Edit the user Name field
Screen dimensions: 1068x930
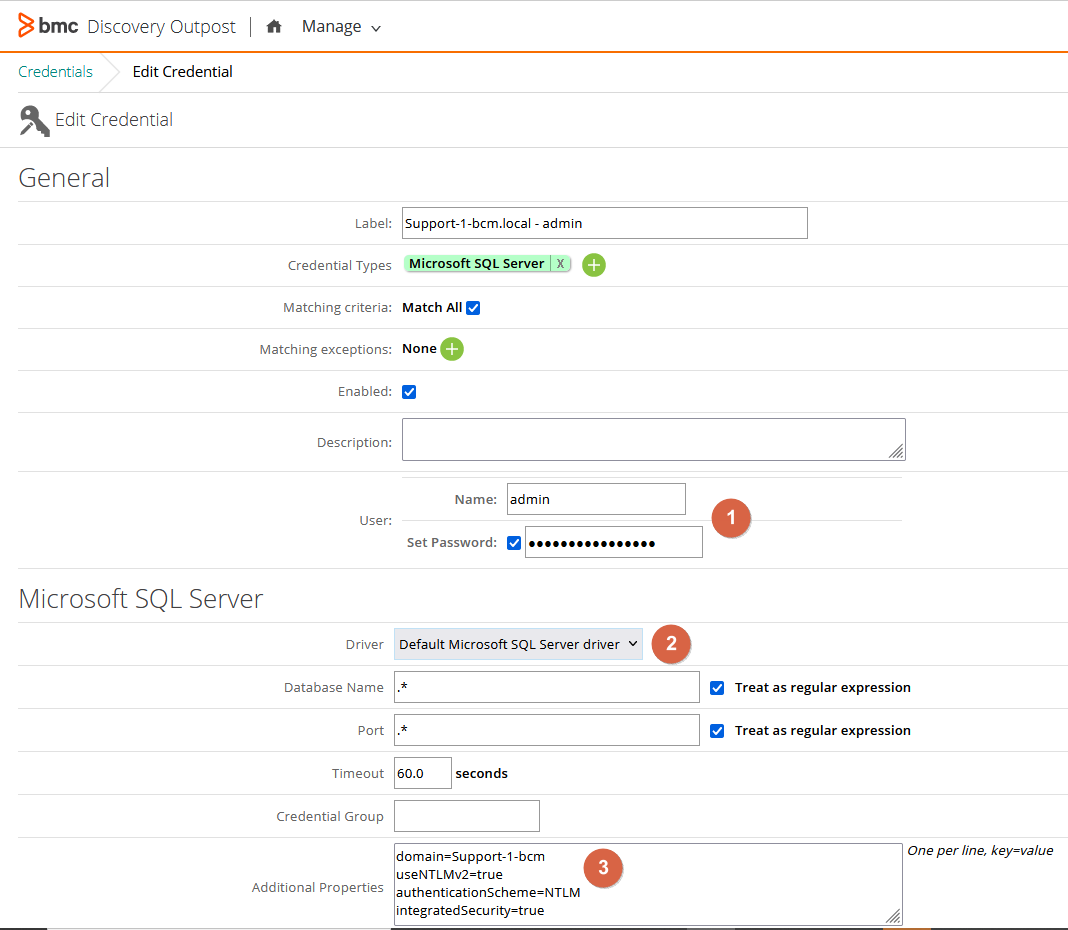[597, 499]
